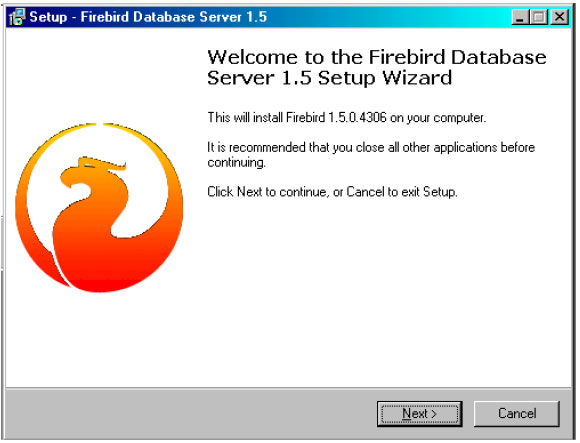
Task: Cancel the Firebird installation
Action: coord(517,413)
